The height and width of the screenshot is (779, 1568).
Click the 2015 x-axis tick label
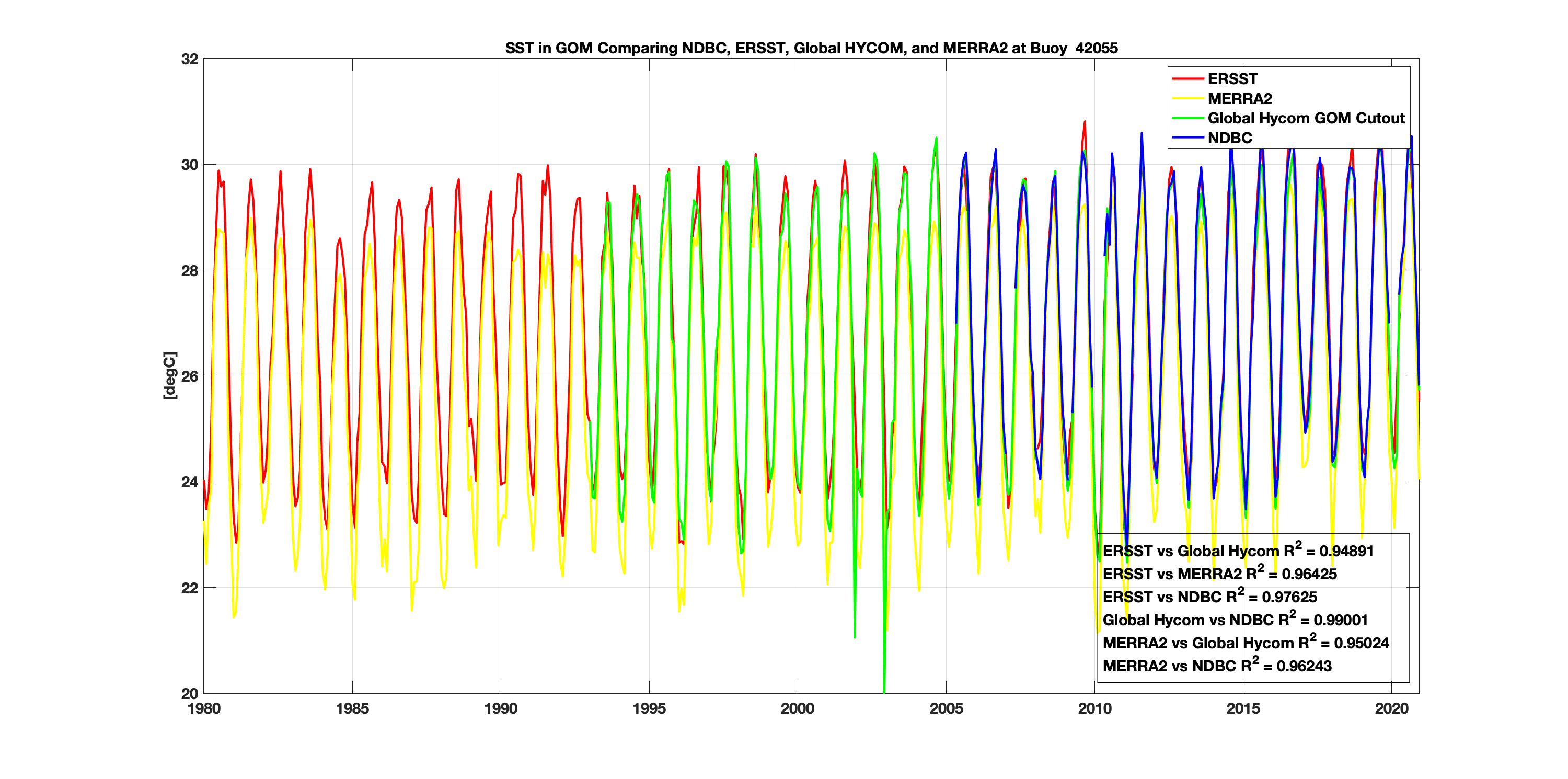point(1242,708)
